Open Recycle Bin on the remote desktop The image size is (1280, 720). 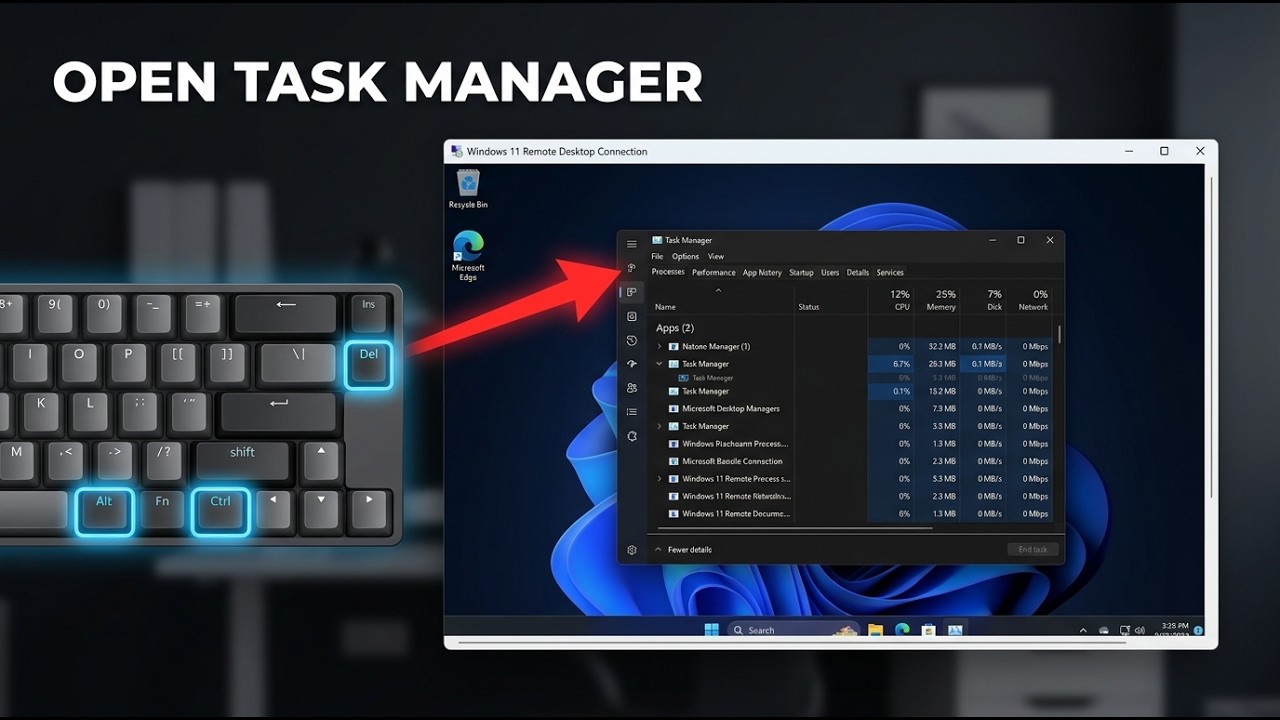pos(468,189)
